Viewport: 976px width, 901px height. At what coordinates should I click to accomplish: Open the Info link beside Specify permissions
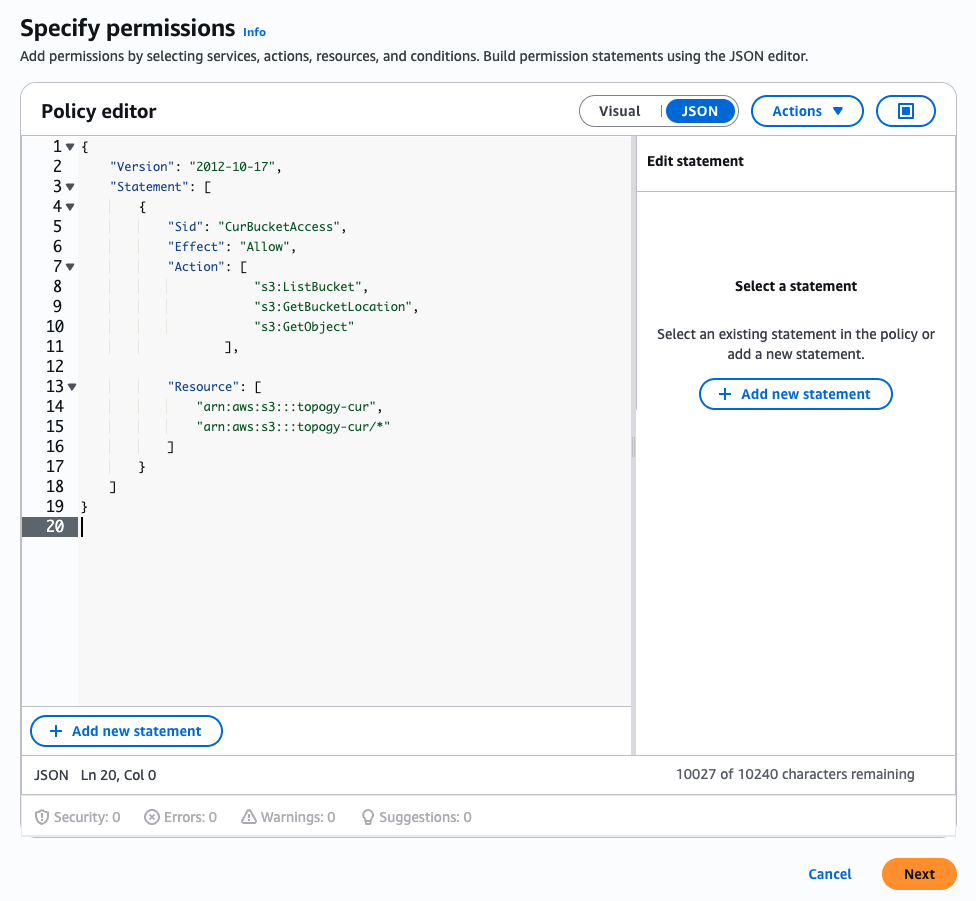coord(254,32)
